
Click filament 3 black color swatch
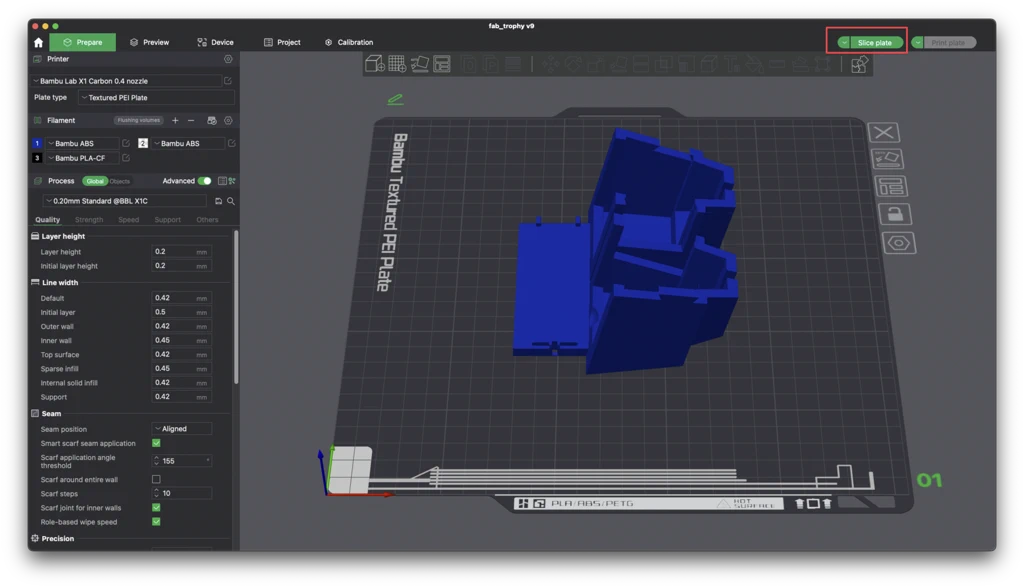coord(37,158)
